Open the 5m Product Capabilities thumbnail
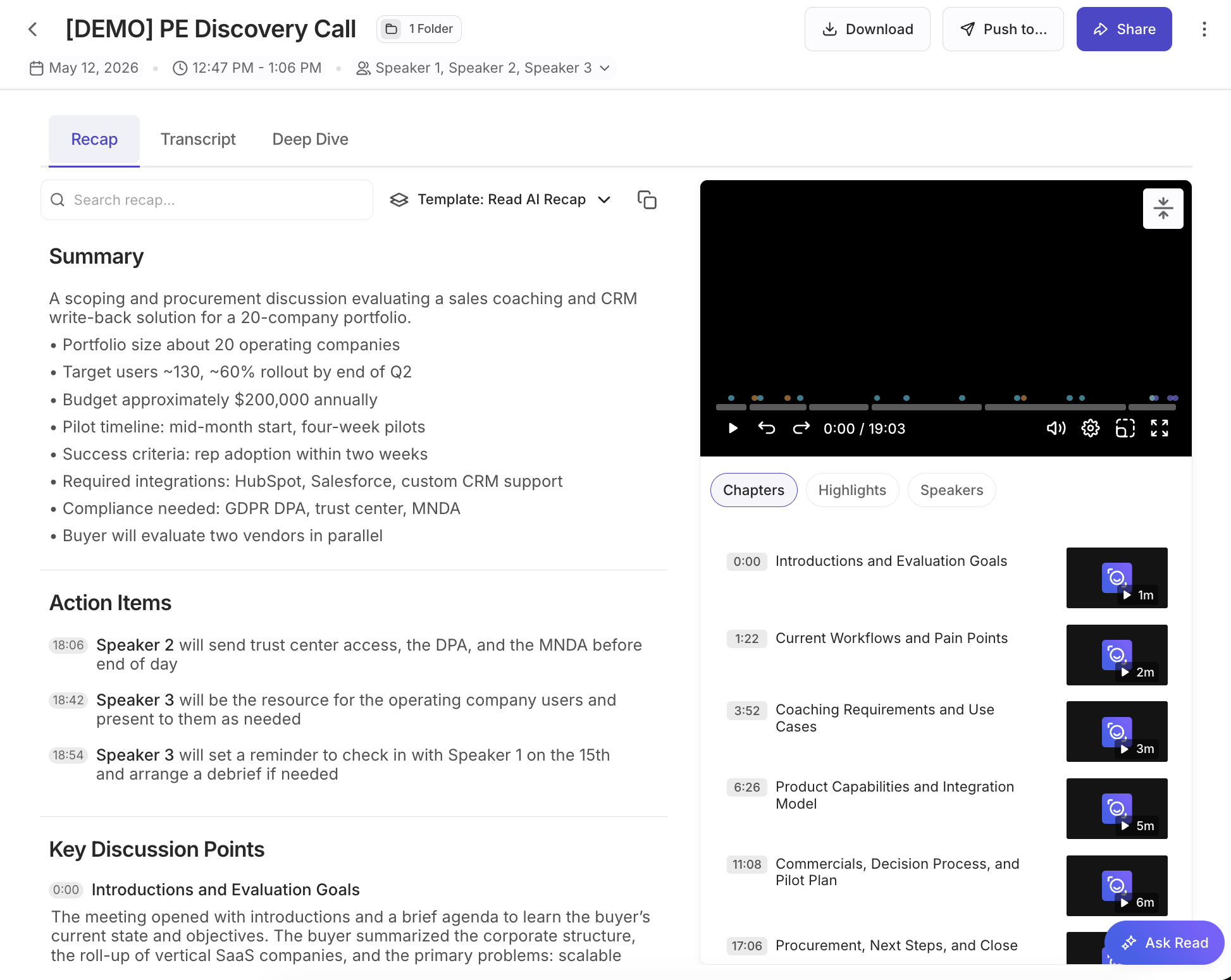The height and width of the screenshot is (980, 1231). [x=1117, y=809]
